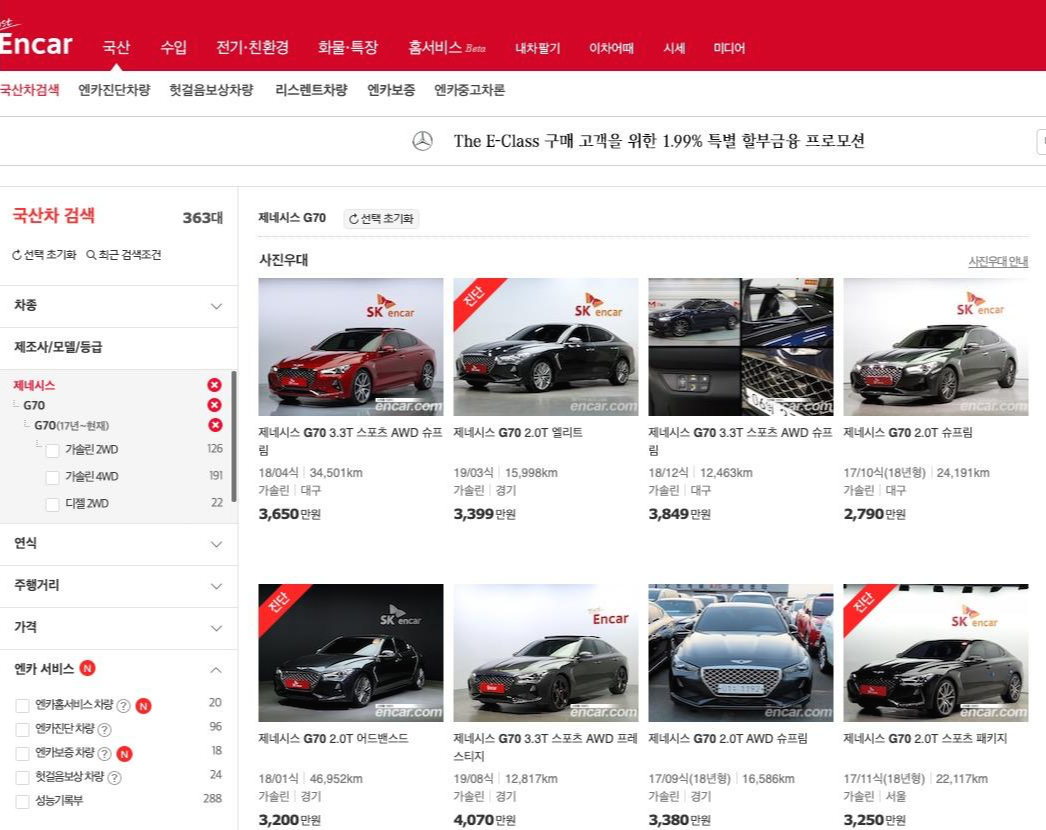Open red G70 3.3T 스포츠 AWD thumbnail
This screenshot has height=830, width=1046.
pyautogui.click(x=351, y=347)
